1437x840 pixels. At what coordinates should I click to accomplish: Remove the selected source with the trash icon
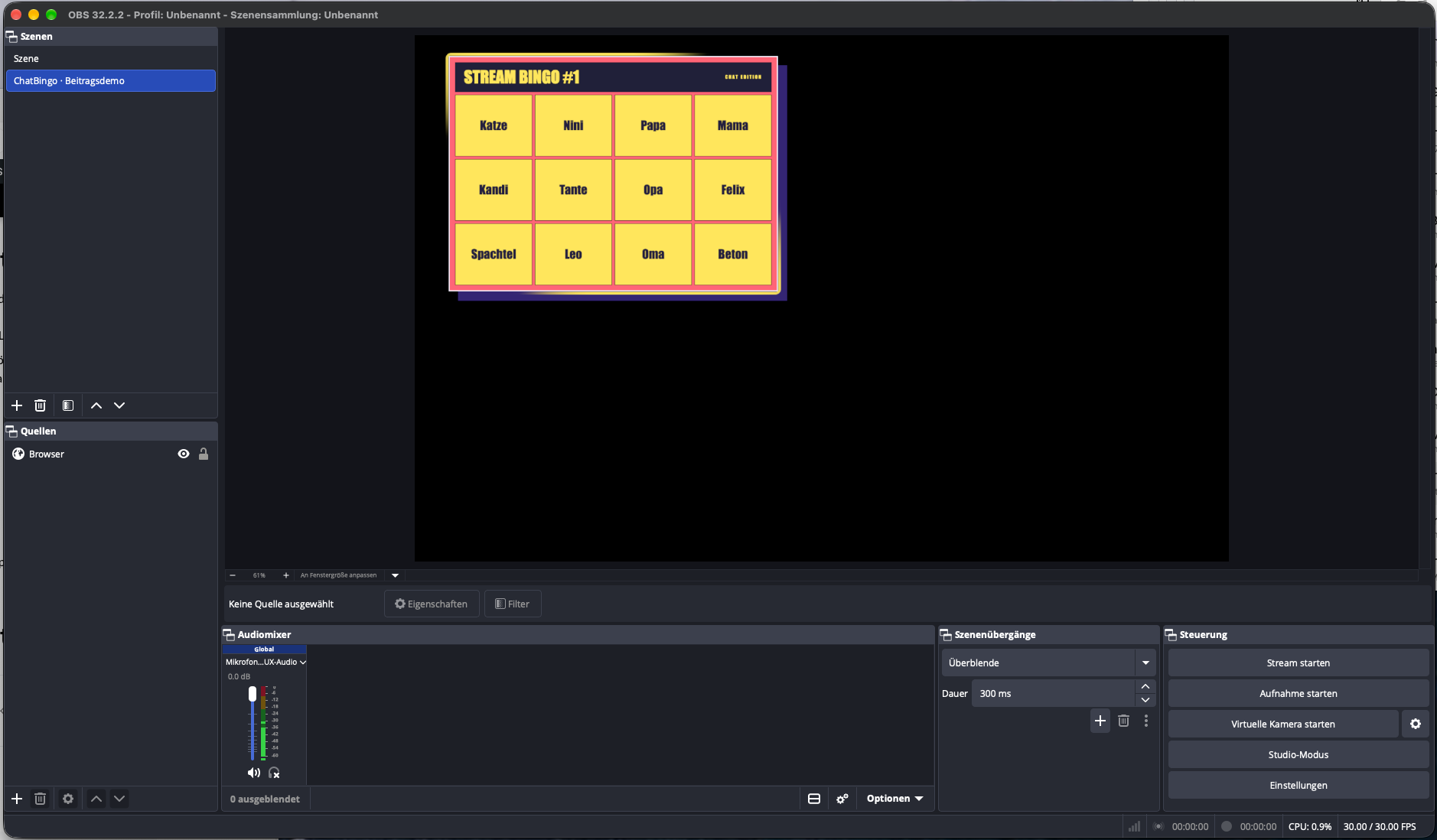[41, 799]
